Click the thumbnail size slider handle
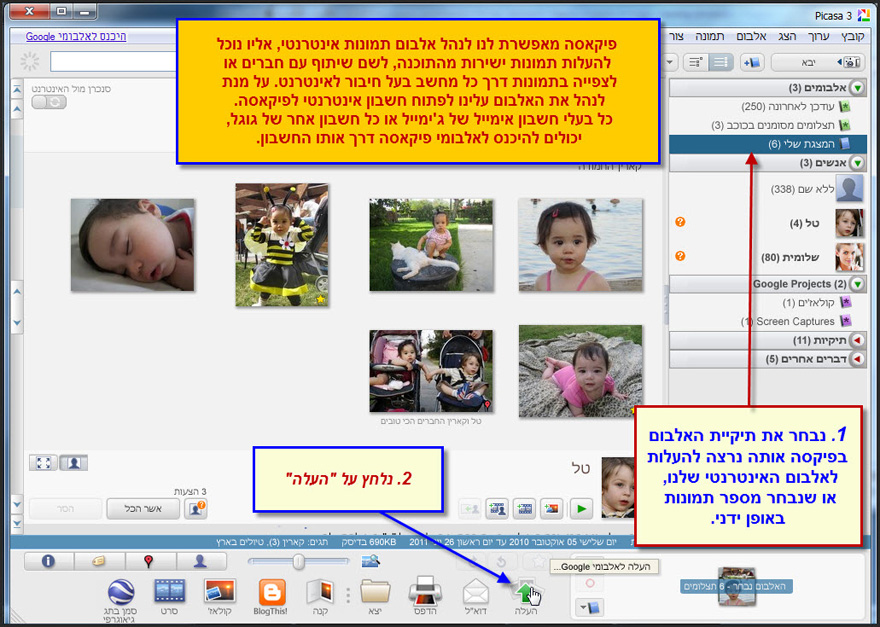 click(x=299, y=560)
